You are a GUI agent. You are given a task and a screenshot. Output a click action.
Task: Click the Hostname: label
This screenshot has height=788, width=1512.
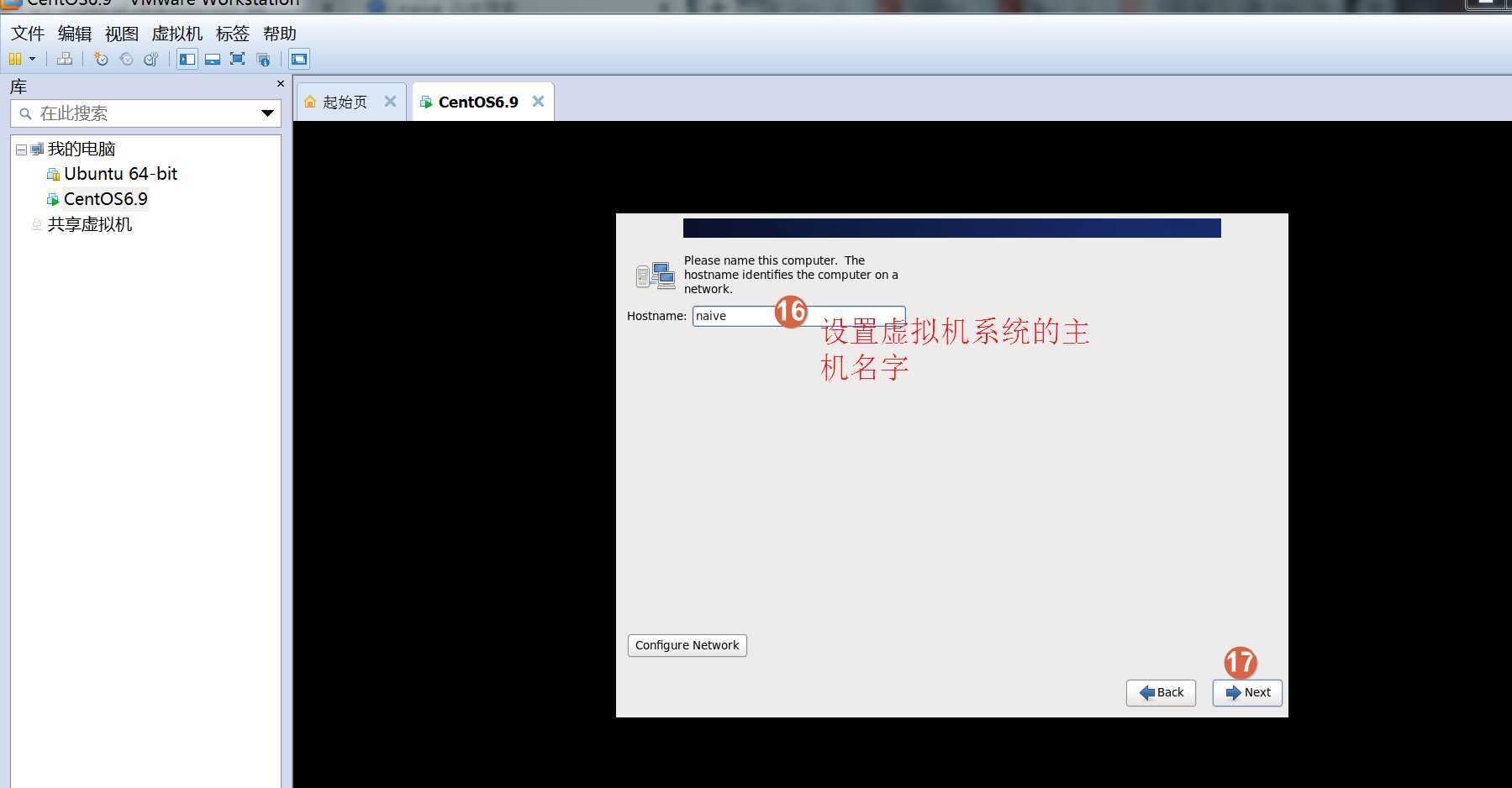pos(656,316)
